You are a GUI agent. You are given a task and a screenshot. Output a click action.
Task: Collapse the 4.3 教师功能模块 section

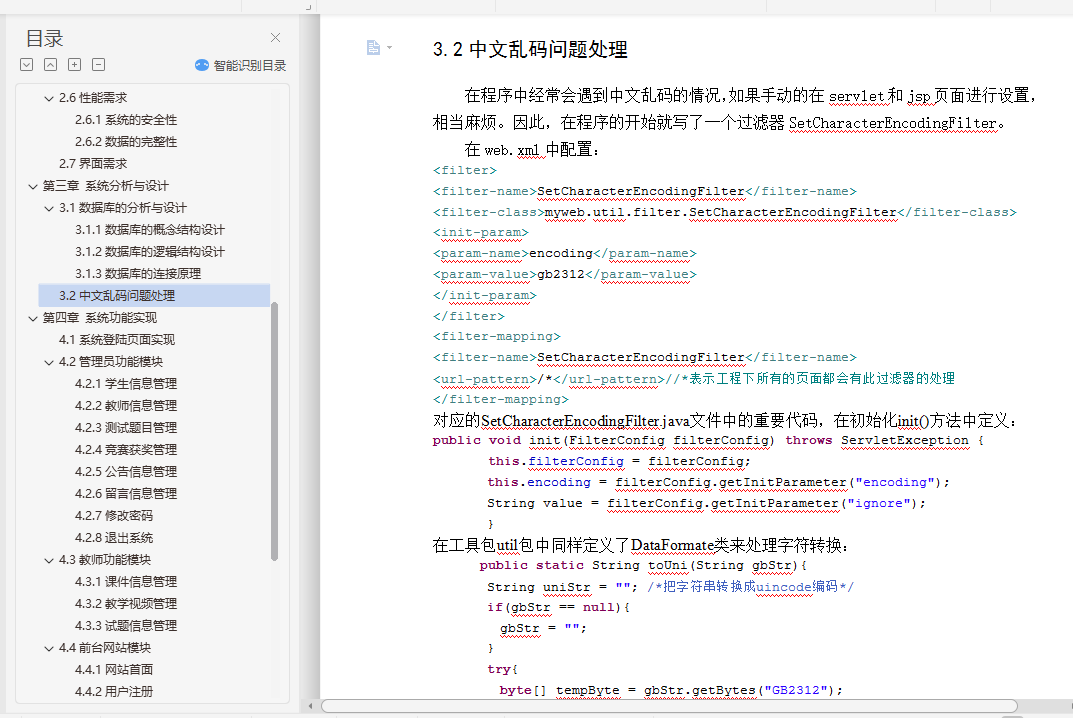point(49,560)
